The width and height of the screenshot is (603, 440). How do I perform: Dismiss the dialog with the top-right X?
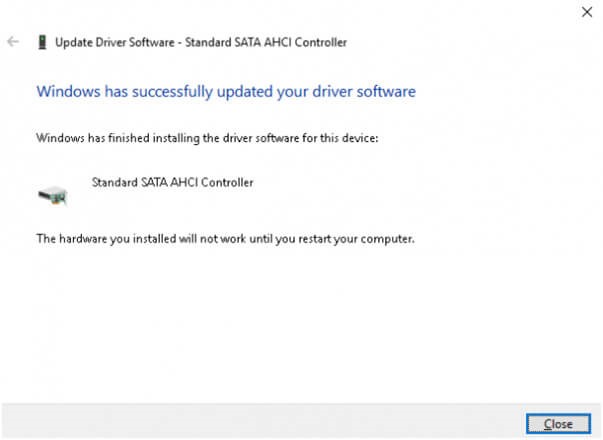(x=586, y=12)
